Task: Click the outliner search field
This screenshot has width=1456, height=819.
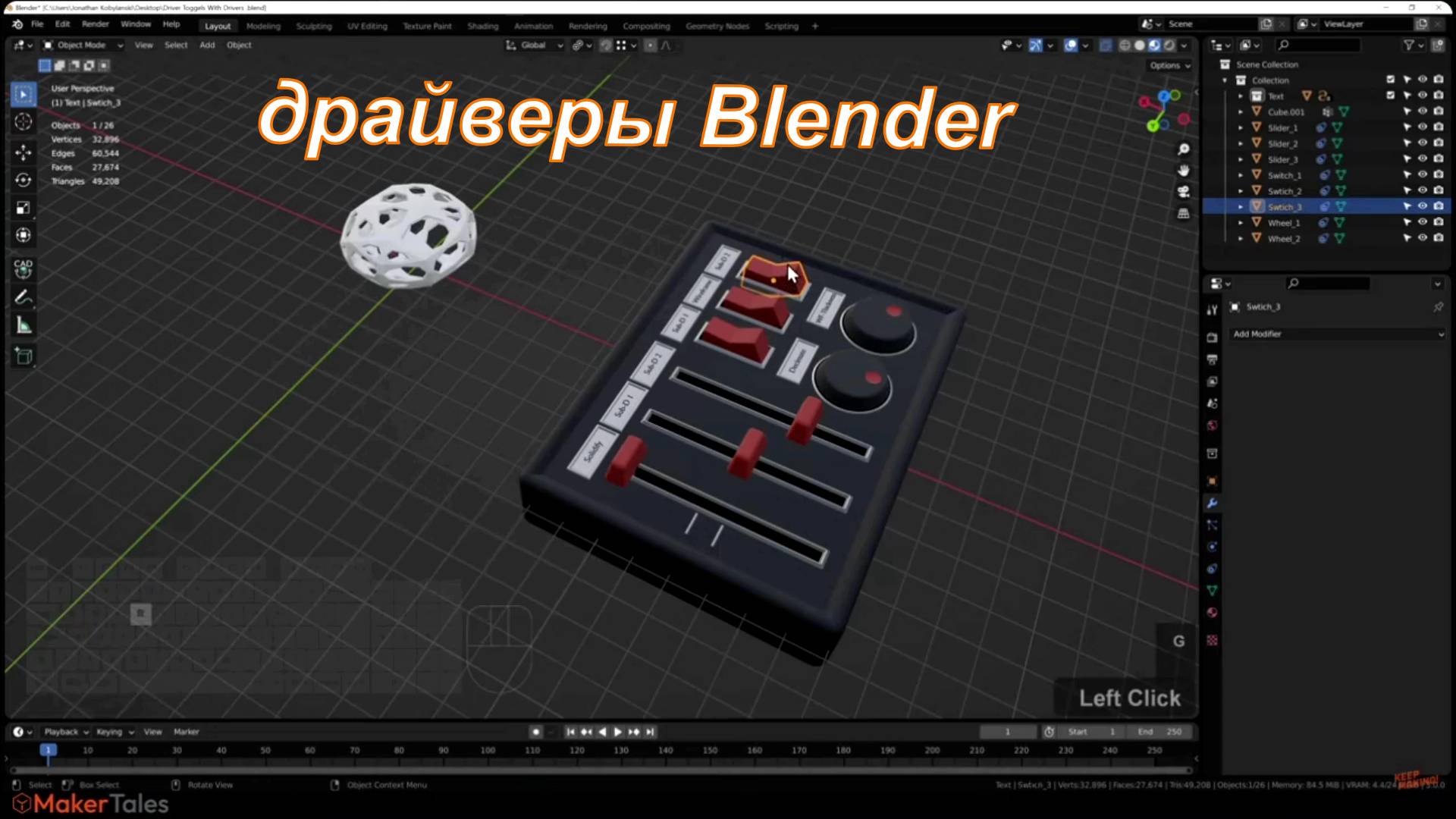Action: click(1318, 45)
